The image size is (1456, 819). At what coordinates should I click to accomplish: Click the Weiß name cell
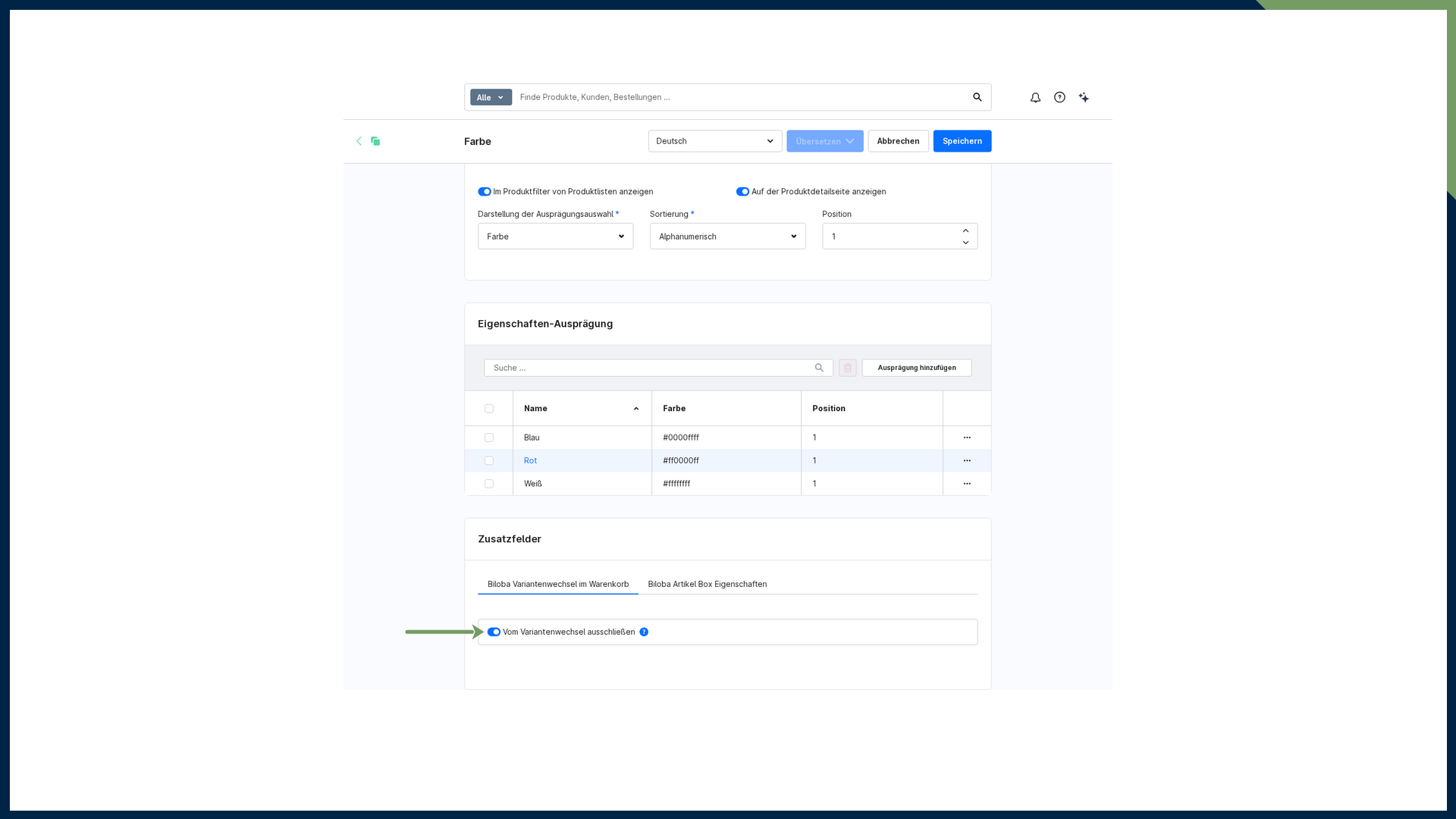(x=582, y=484)
